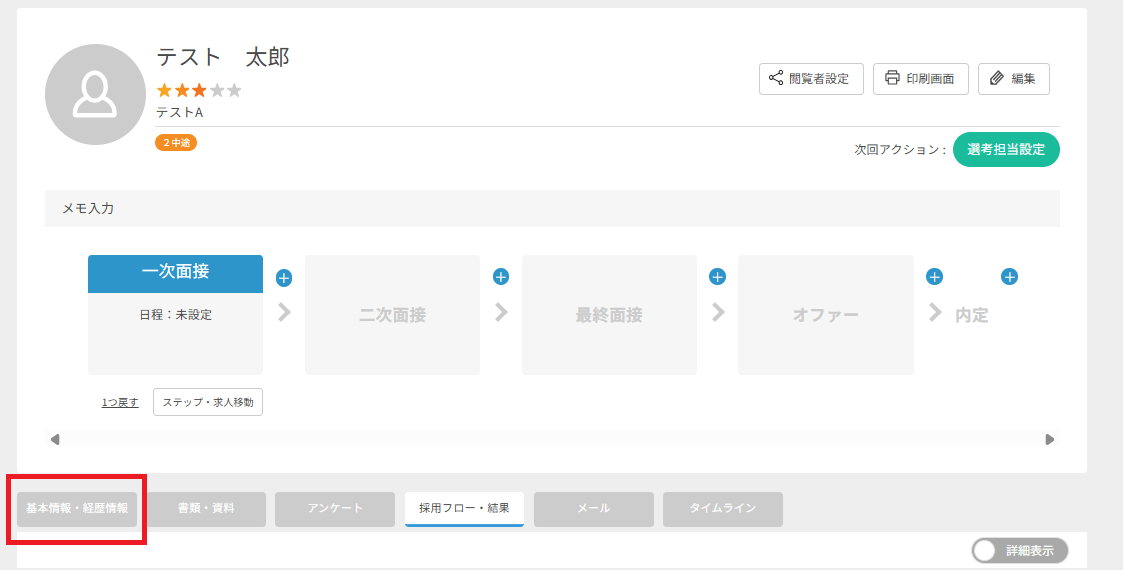Set rating with the fifth star
This screenshot has width=1123, height=572.
coord(234,91)
